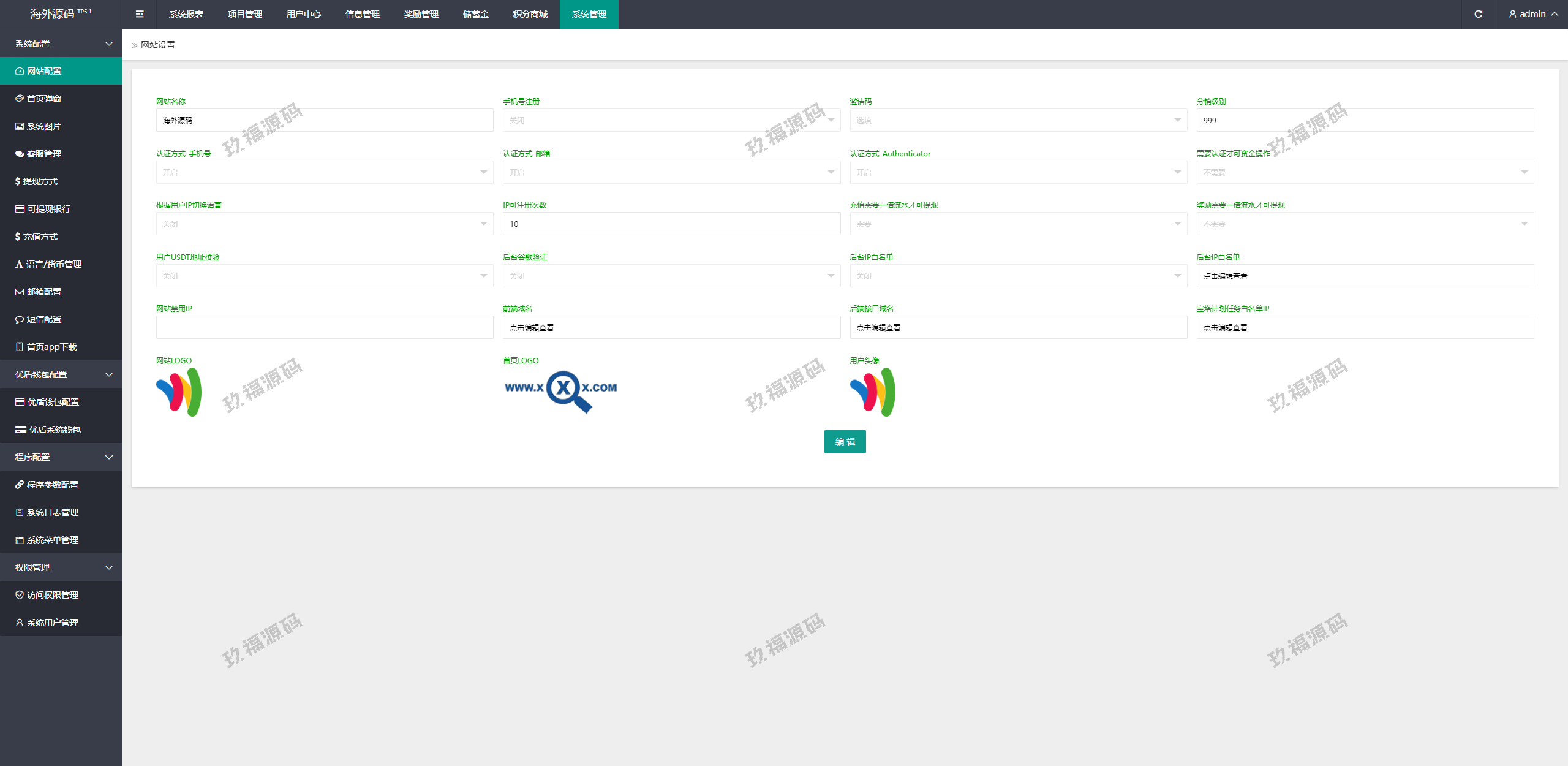Select 短信配置 in sidebar

[x=44, y=319]
